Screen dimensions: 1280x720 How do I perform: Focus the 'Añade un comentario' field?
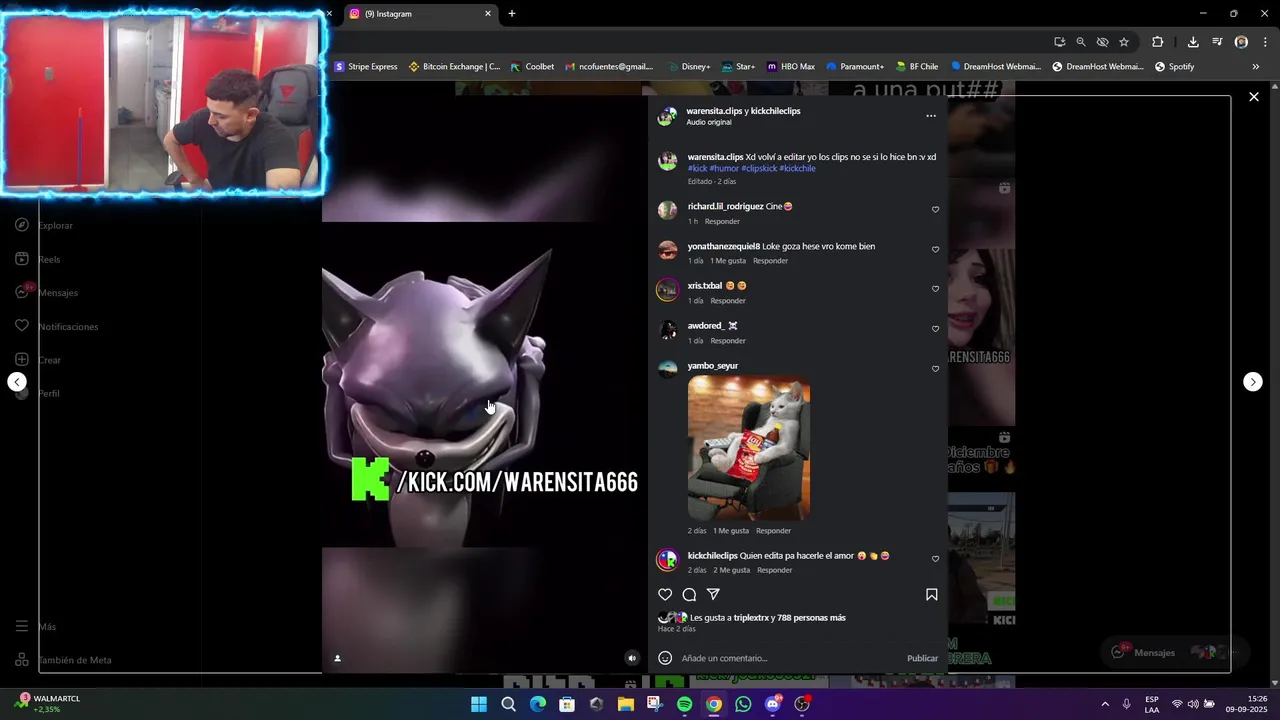pyautogui.click(x=790, y=658)
